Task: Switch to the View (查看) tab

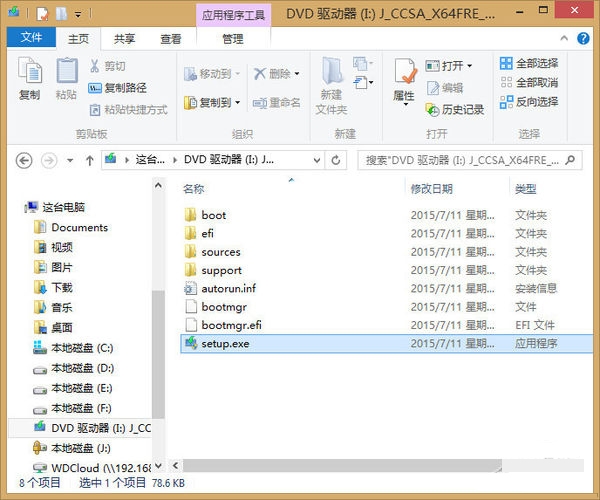Action: tap(170, 39)
